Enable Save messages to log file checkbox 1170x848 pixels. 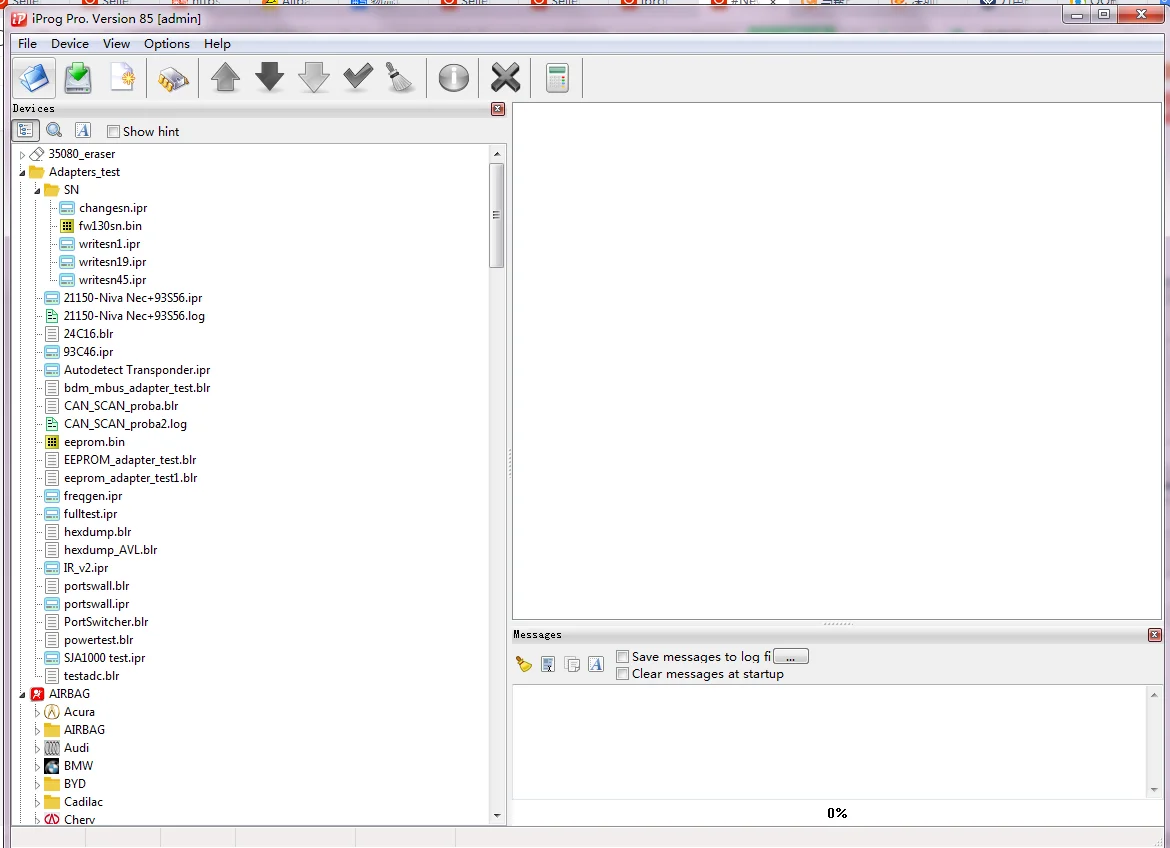[622, 656]
